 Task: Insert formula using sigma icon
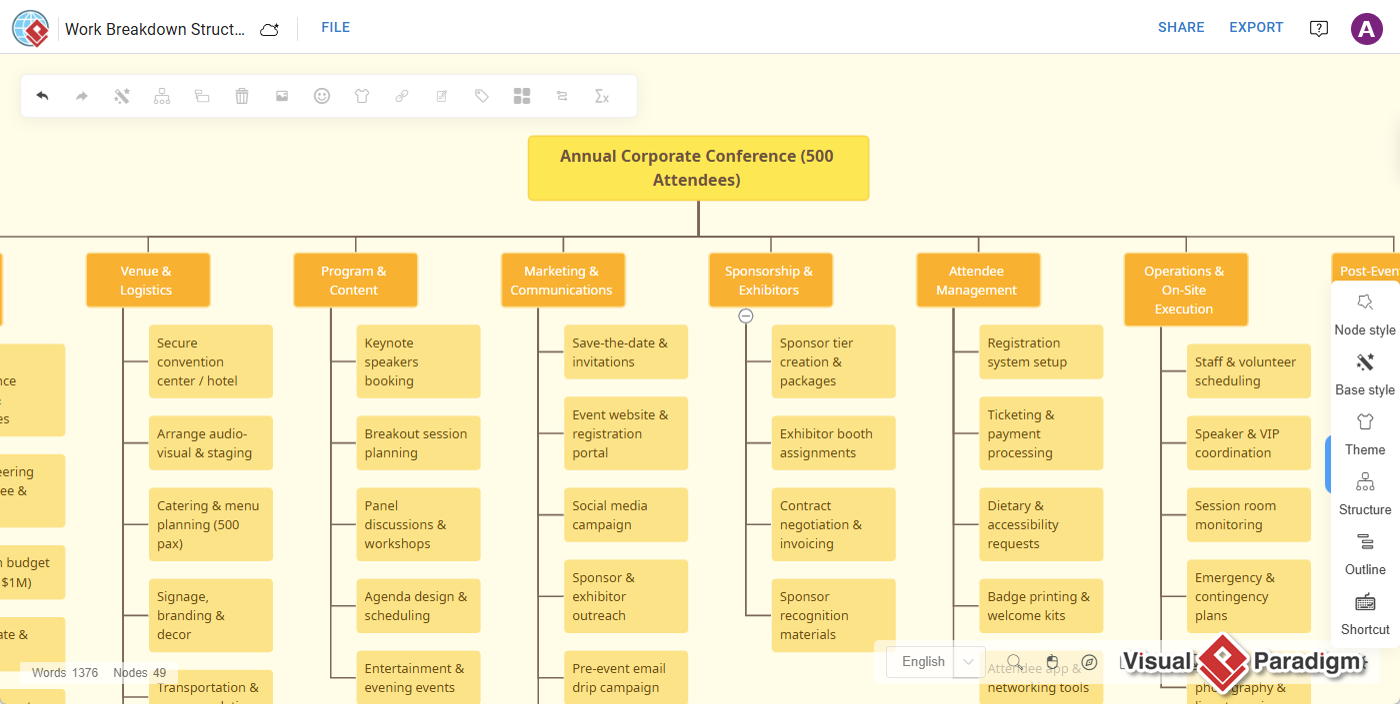coord(602,96)
